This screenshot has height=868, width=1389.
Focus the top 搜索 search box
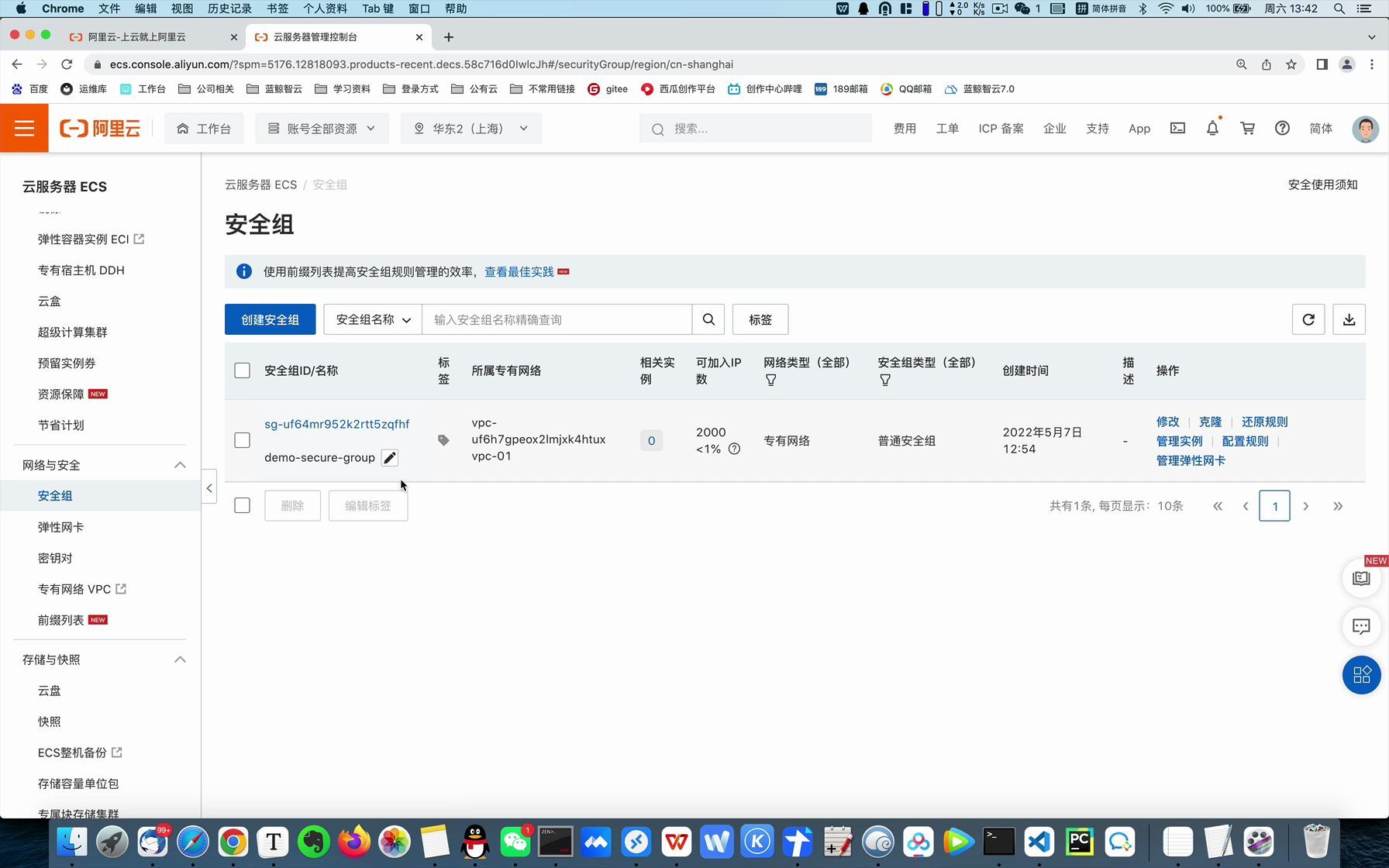click(756, 129)
